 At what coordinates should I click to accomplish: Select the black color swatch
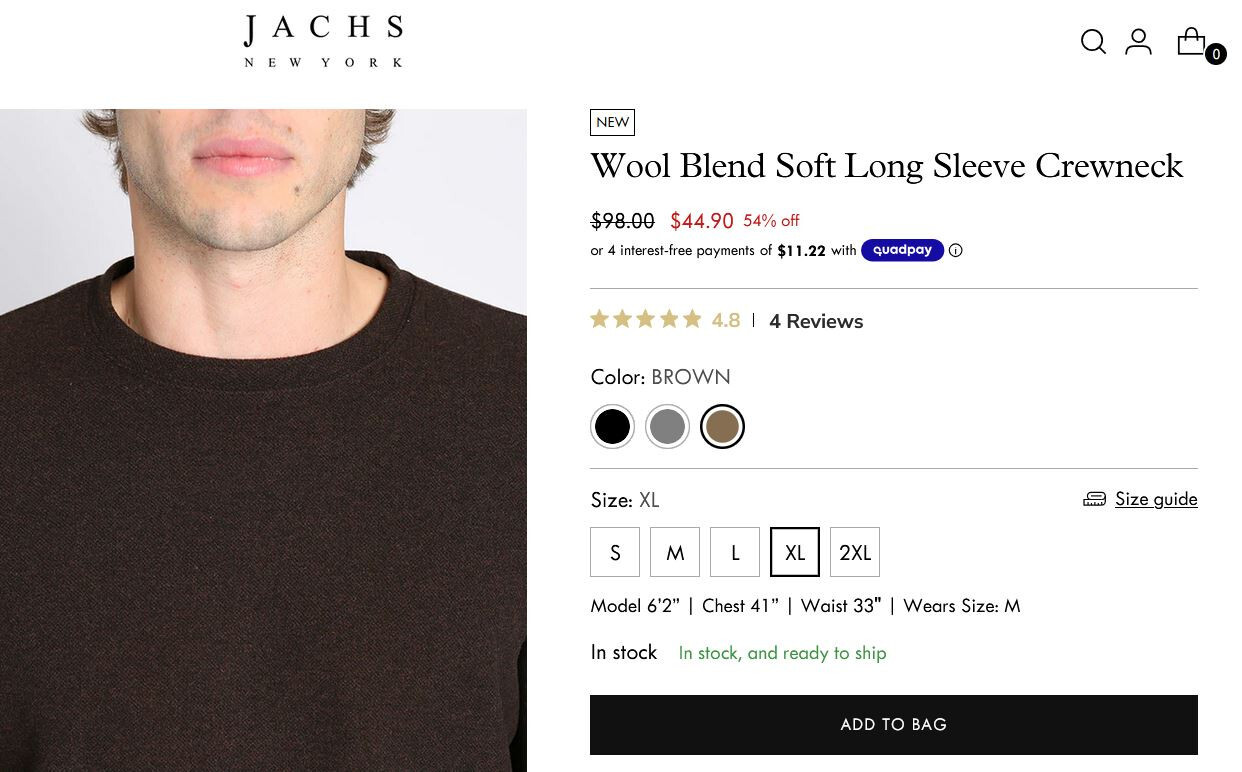(x=612, y=427)
